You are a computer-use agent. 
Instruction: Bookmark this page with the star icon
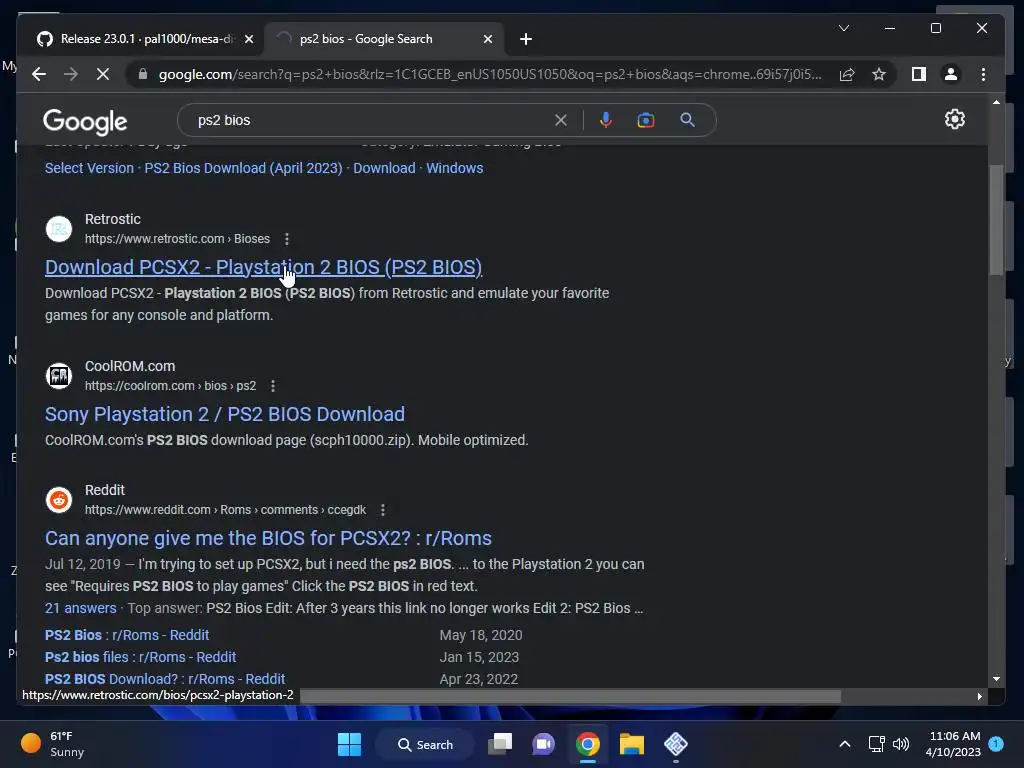click(x=879, y=74)
